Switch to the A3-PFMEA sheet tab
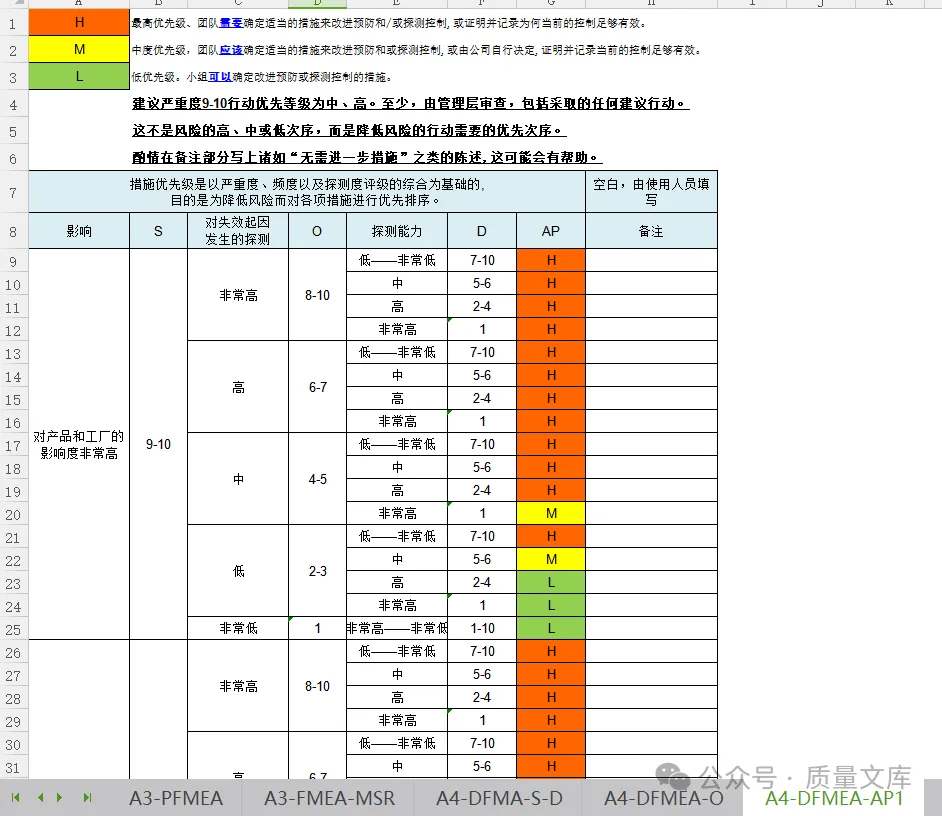 coord(176,798)
